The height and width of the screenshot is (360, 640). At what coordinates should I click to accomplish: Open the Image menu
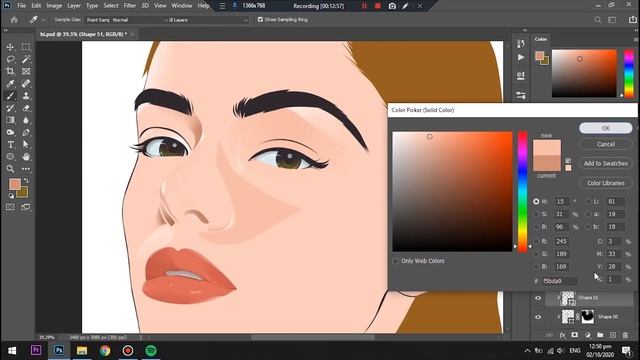click(x=54, y=6)
